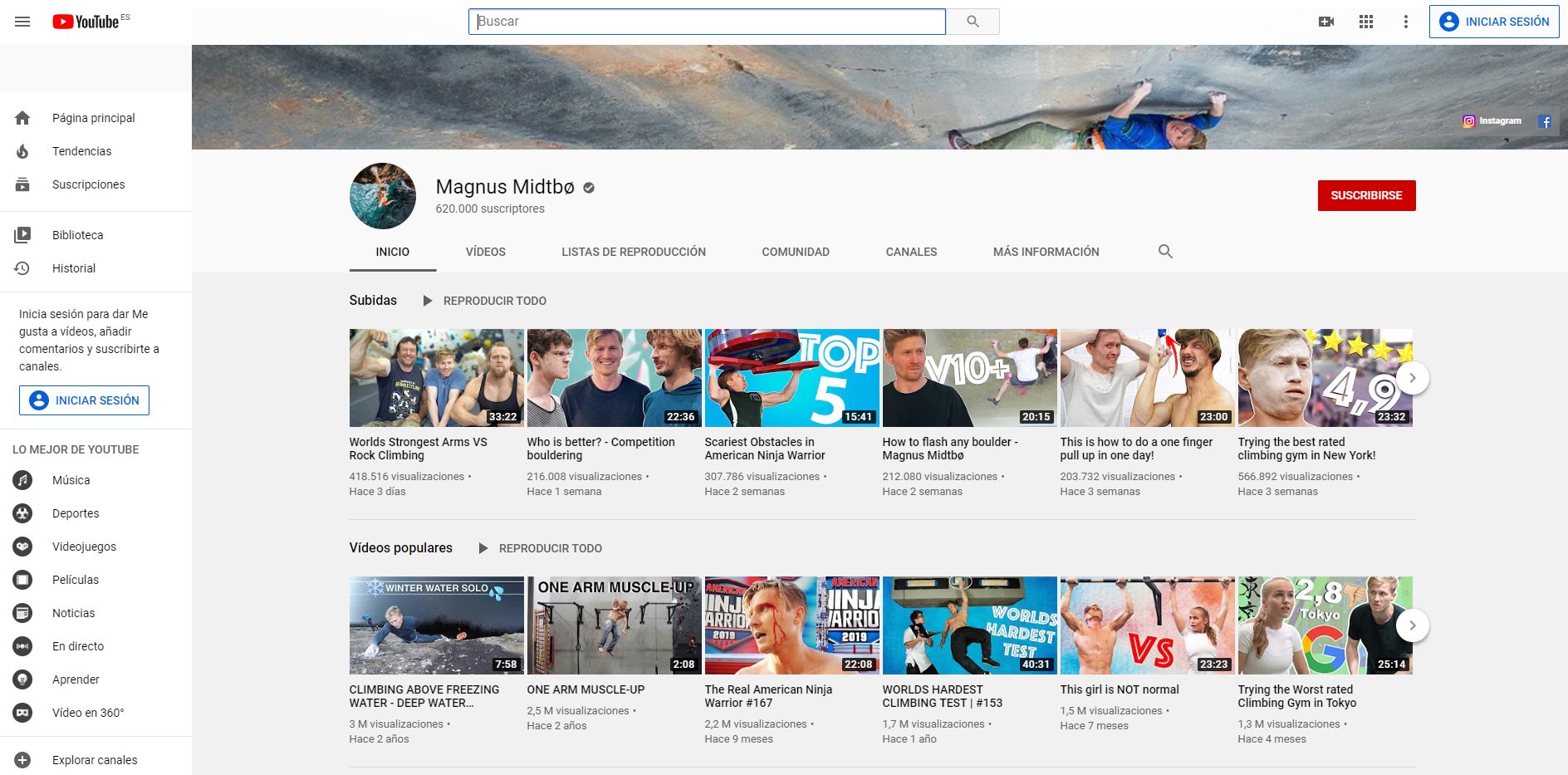Open the Winter Water Solo thumbnail

tap(436, 625)
